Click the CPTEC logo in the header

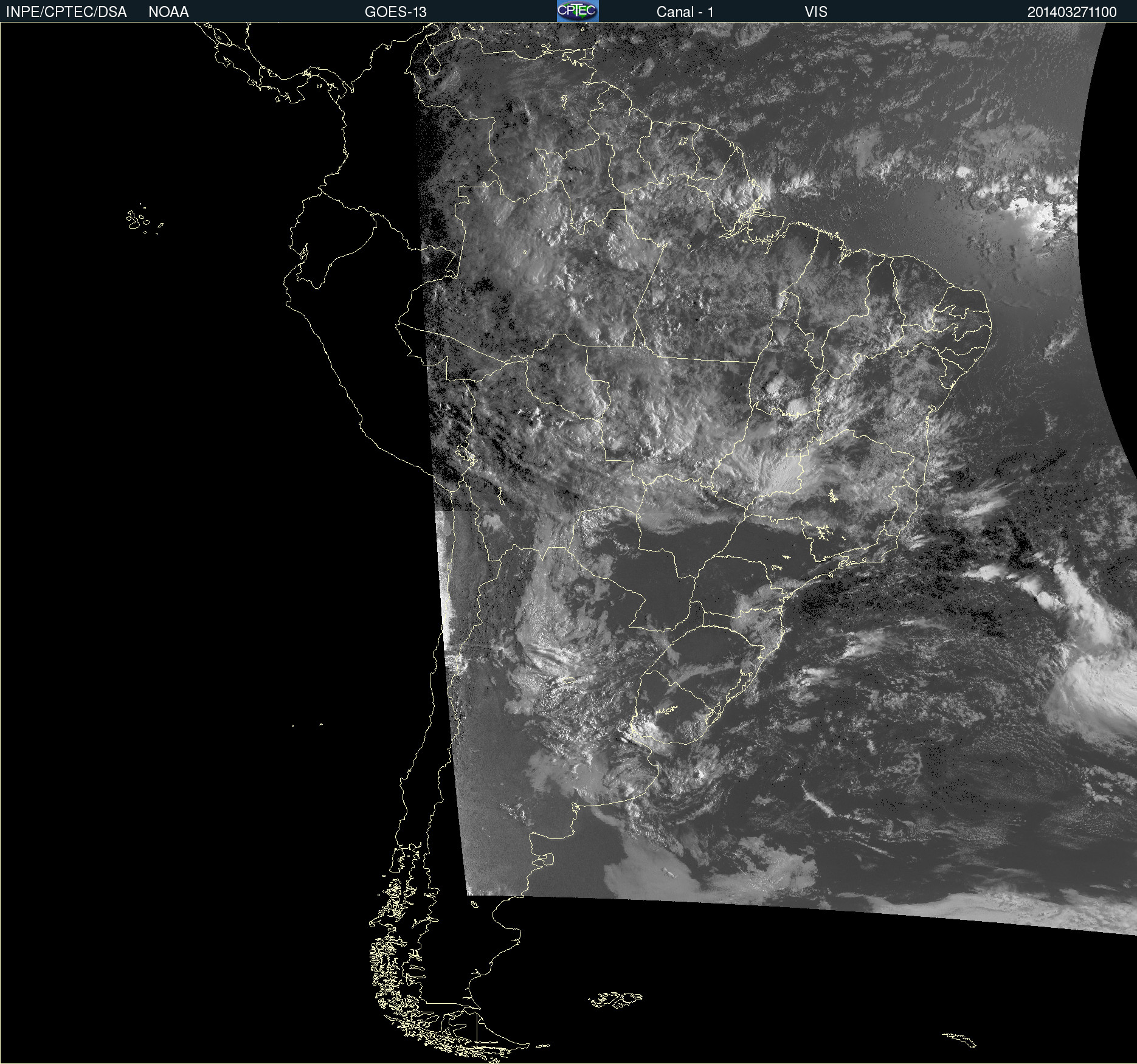tap(578, 11)
